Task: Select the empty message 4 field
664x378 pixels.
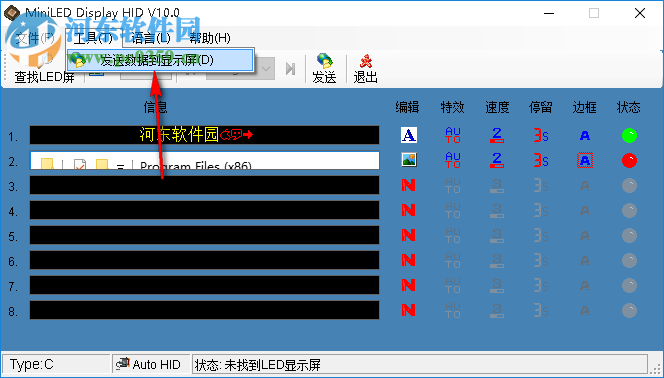Action: [205, 210]
